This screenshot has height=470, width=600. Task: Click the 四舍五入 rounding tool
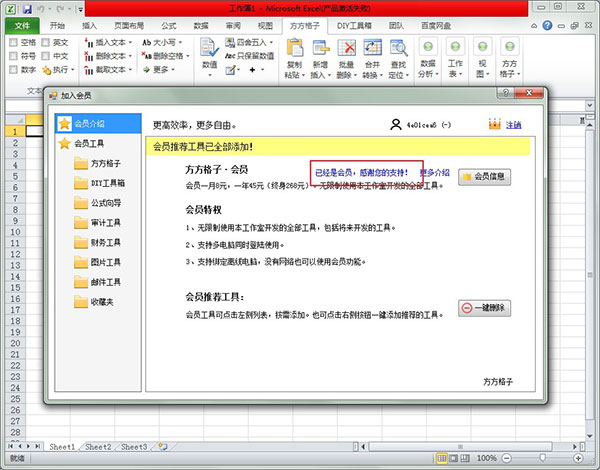(x=249, y=42)
